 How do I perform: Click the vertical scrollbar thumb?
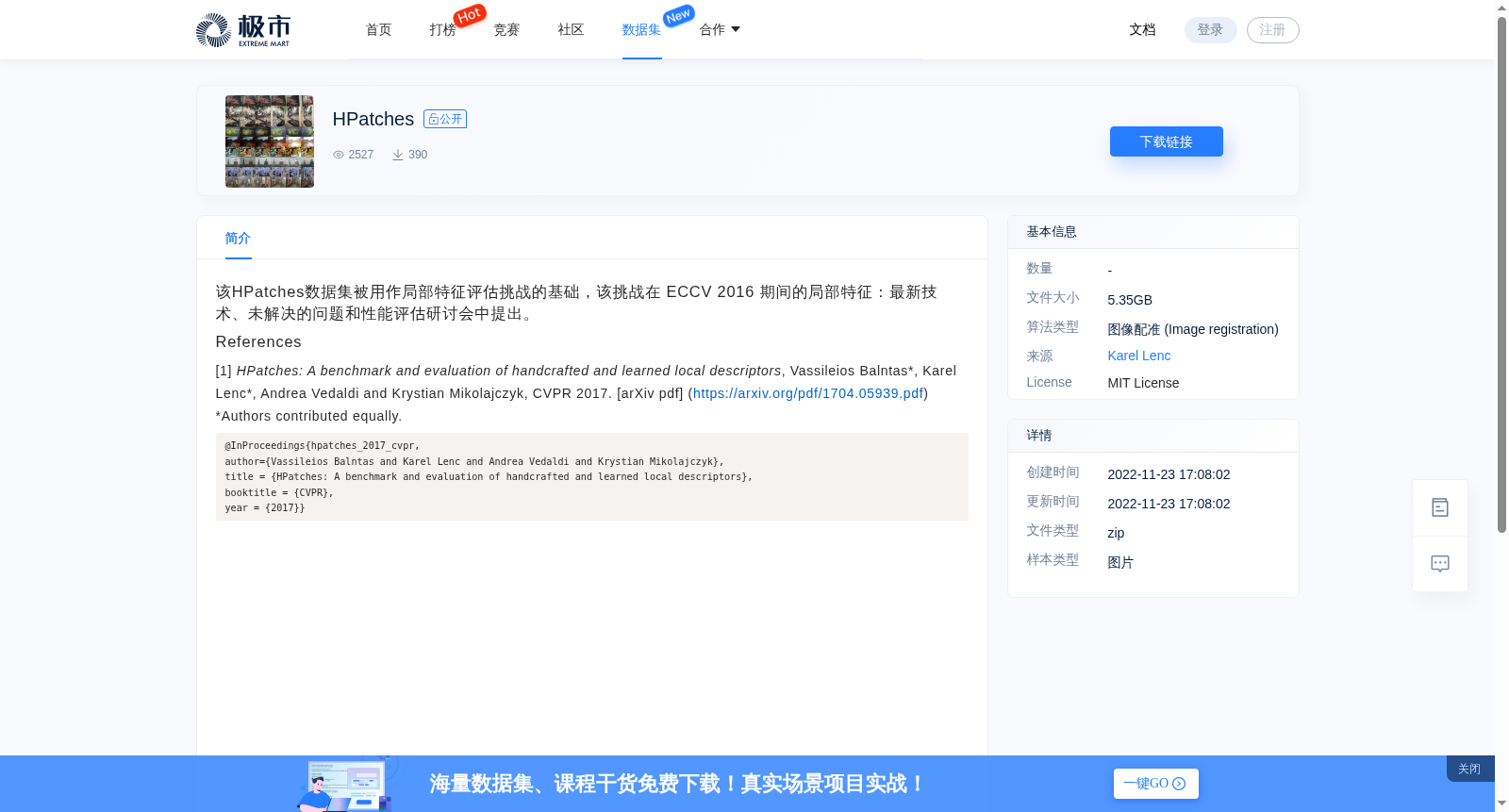click(1501, 273)
